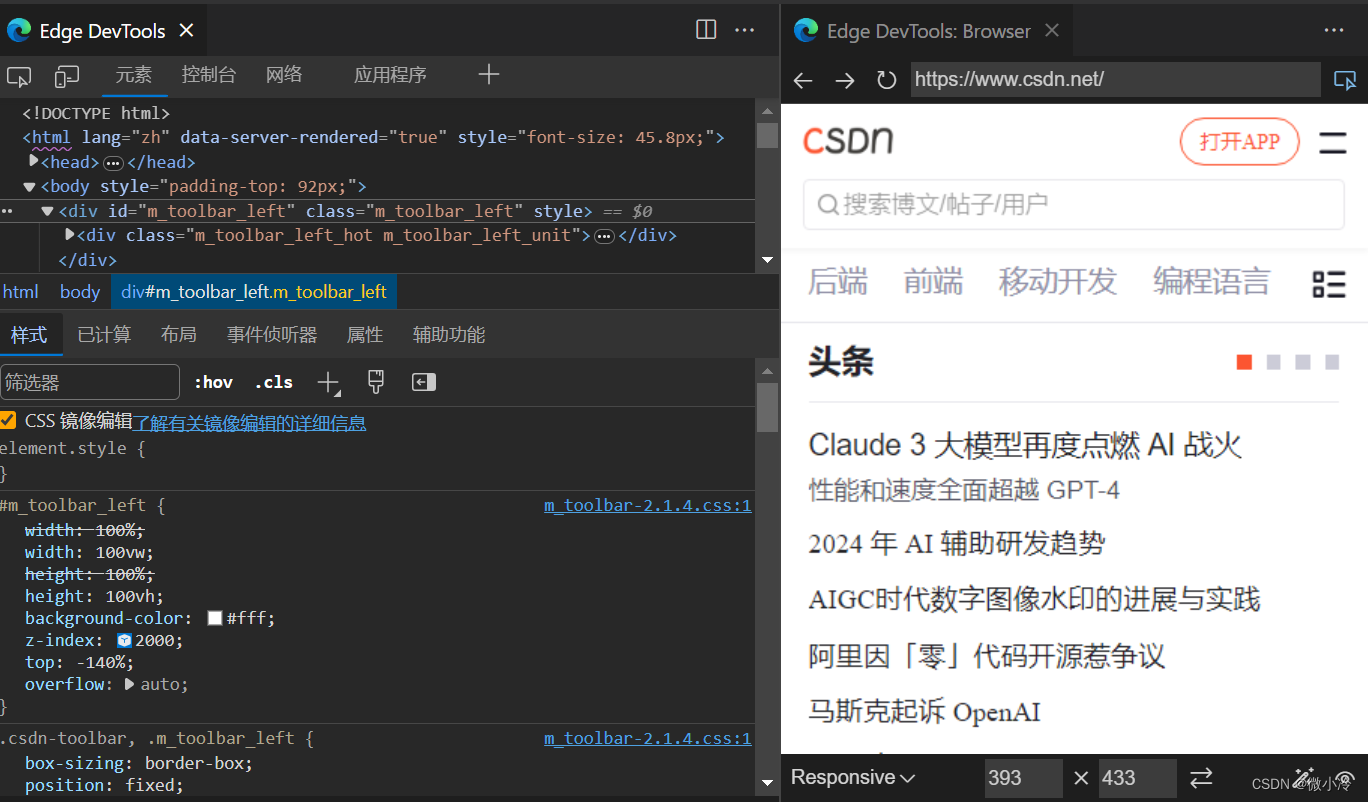The height and width of the screenshot is (802, 1368).
Task: Click the 打开APP button on CSDN
Action: click(1239, 142)
